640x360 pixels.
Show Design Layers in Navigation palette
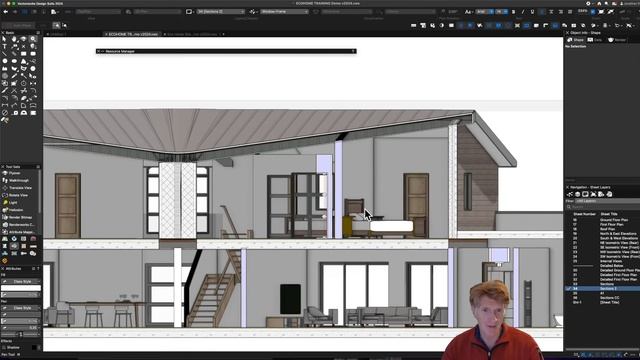click(578, 194)
